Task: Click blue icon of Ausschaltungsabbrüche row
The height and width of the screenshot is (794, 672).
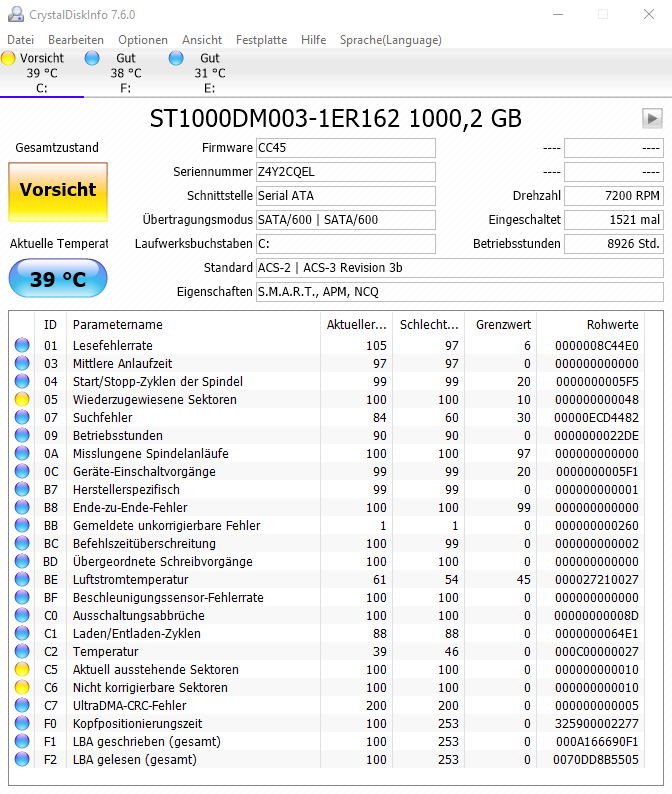Action: point(22,615)
